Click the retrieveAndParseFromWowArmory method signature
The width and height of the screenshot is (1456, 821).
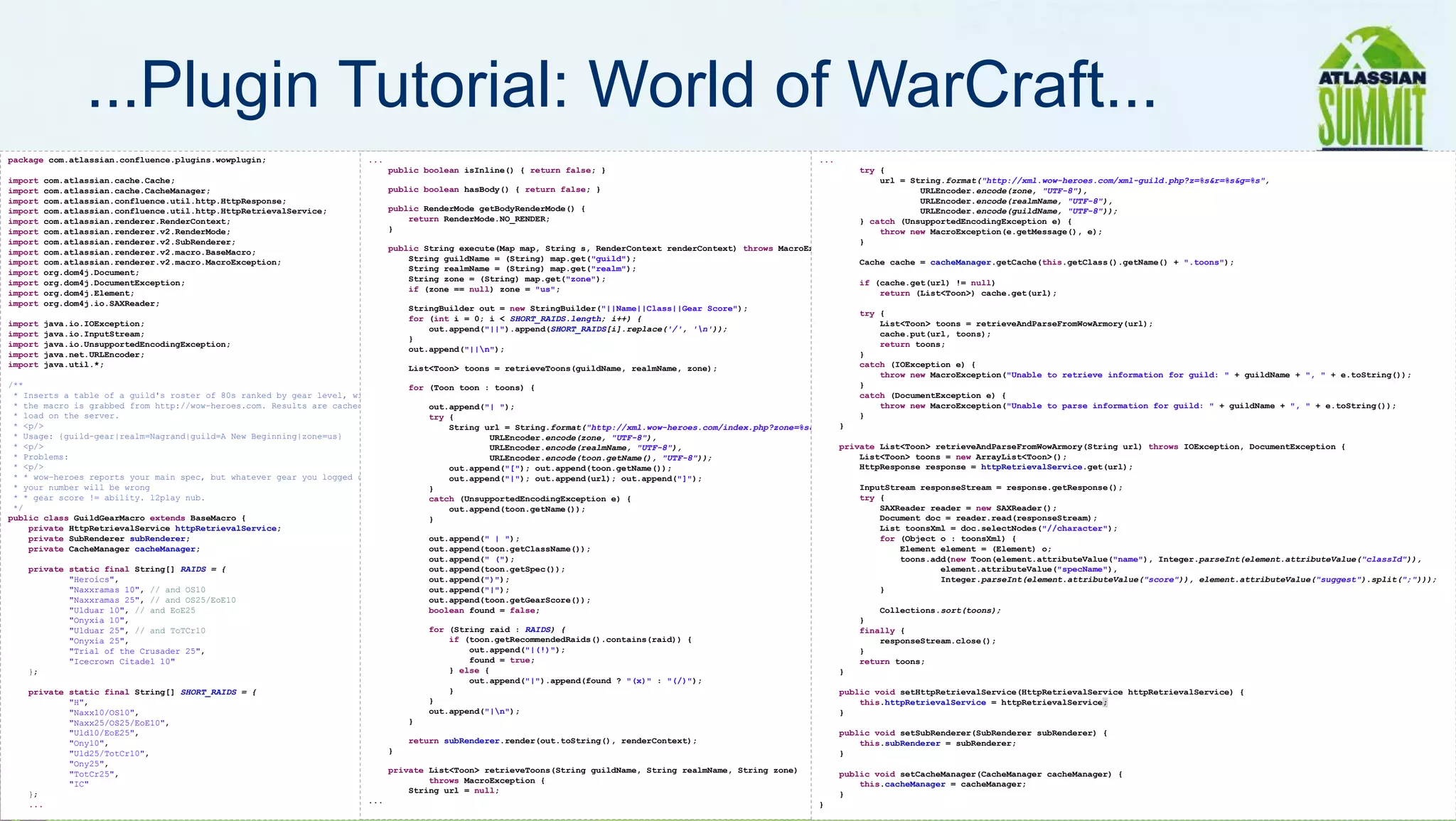1091,447
